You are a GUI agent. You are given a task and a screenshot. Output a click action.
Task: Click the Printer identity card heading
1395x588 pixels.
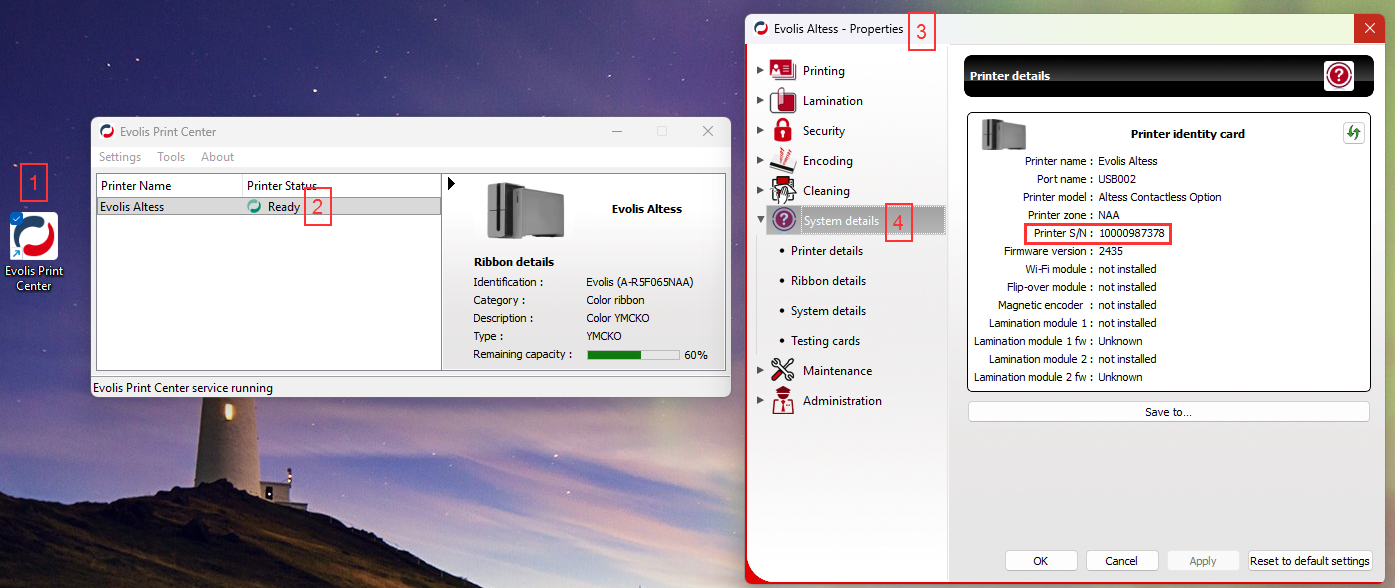coord(1187,134)
